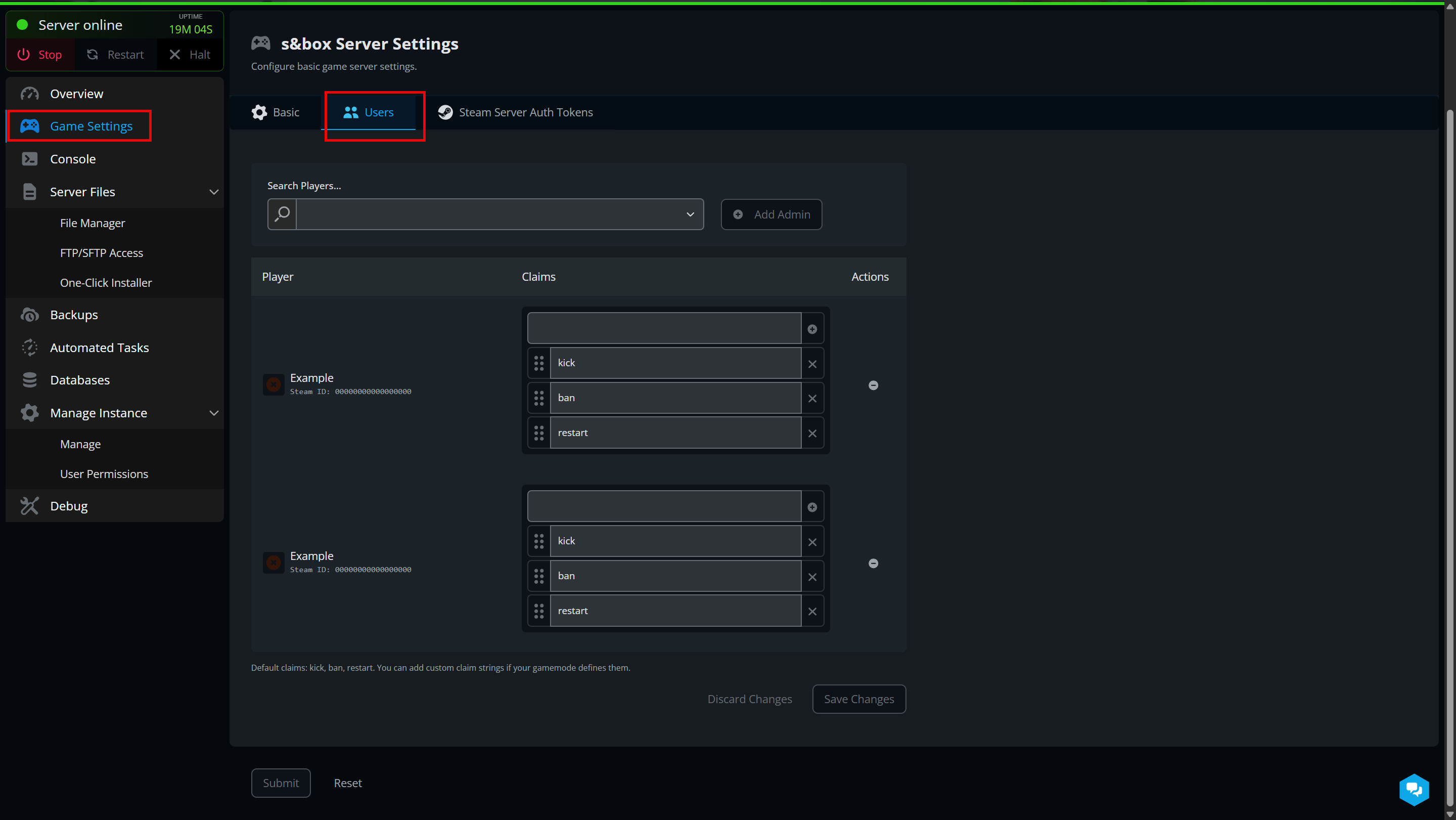Open the Console page from sidebar

(72, 159)
